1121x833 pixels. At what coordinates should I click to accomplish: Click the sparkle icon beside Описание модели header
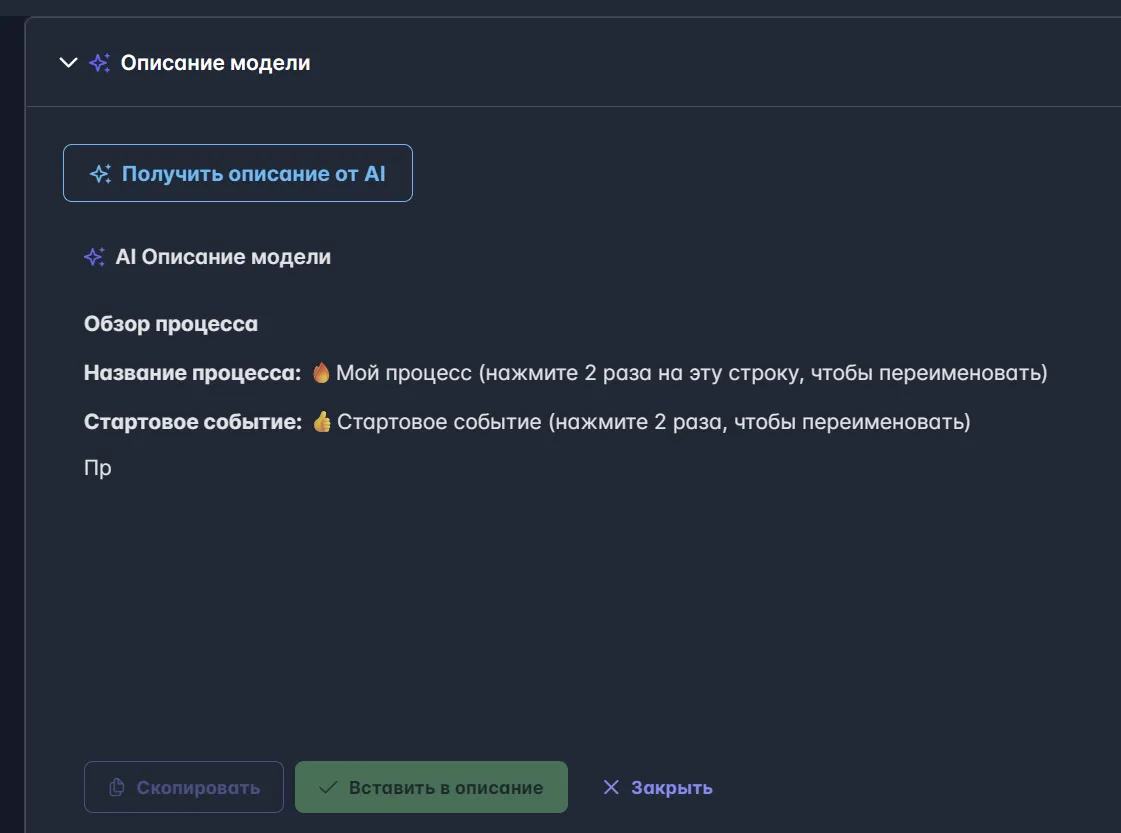(x=99, y=63)
